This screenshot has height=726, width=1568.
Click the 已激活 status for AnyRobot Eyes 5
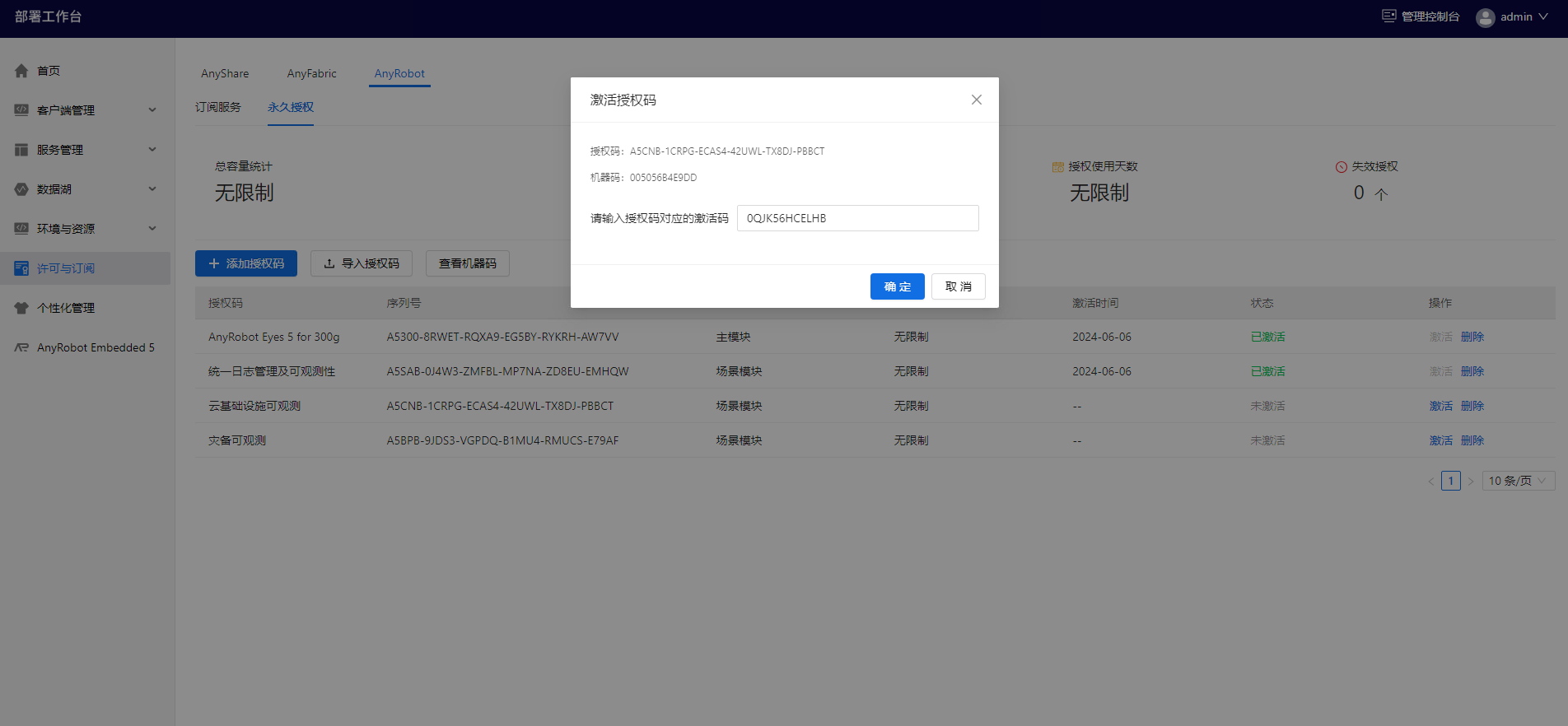click(1268, 337)
